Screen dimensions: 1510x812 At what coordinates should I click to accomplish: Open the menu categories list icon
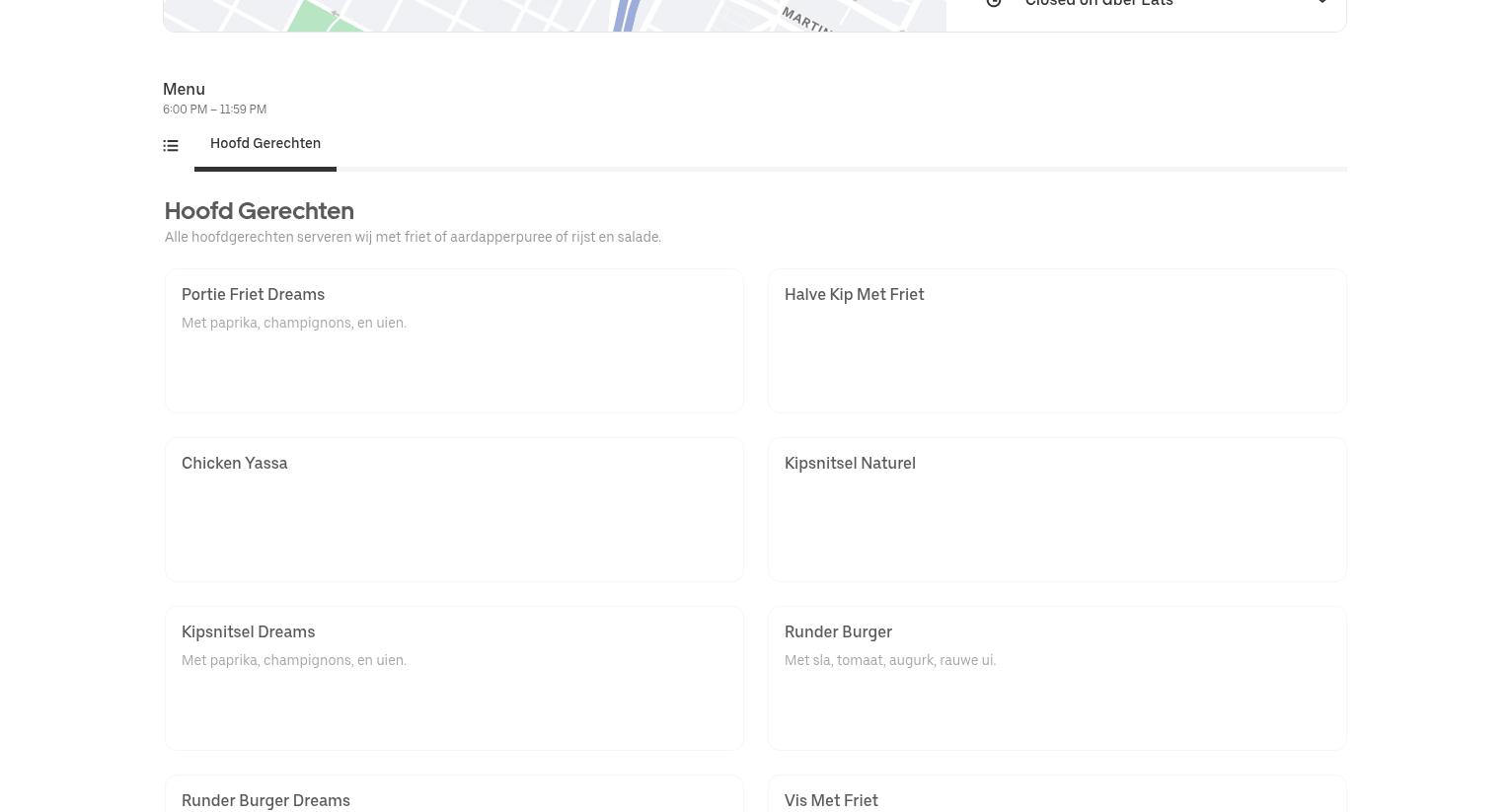(x=171, y=146)
